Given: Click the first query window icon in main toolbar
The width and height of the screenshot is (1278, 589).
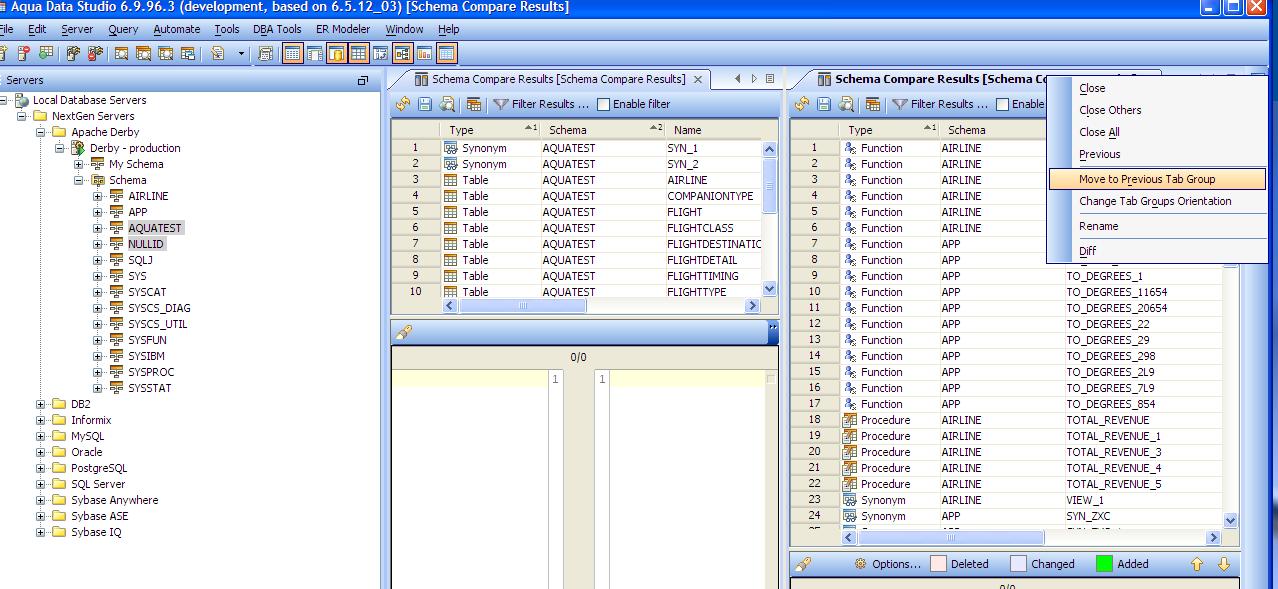Looking at the screenshot, I should tap(122, 53).
